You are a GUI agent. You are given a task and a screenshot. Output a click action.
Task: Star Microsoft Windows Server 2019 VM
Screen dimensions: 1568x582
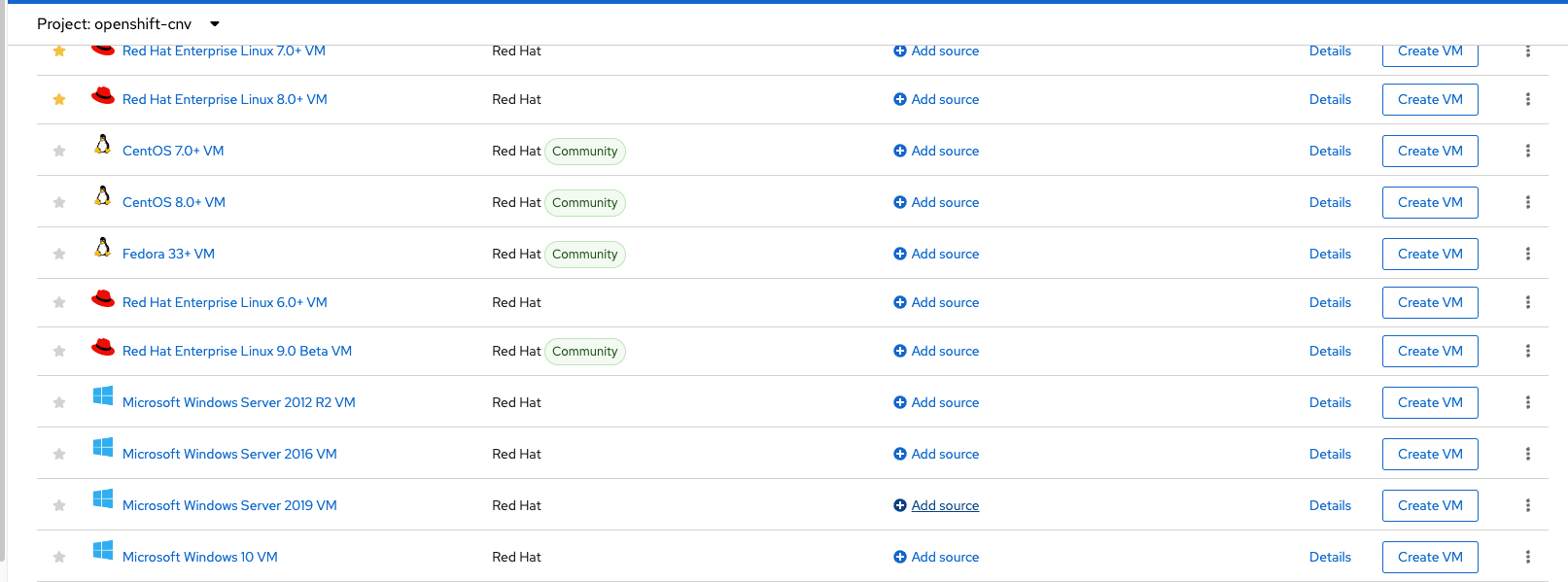click(59, 505)
